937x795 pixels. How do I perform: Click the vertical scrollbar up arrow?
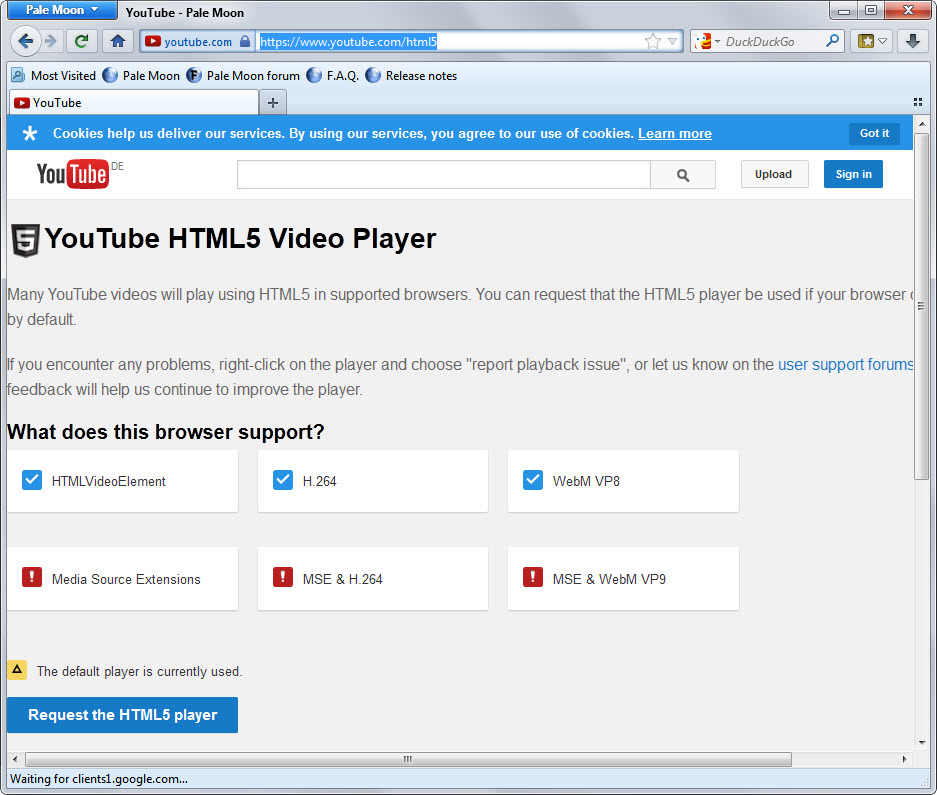pos(921,124)
